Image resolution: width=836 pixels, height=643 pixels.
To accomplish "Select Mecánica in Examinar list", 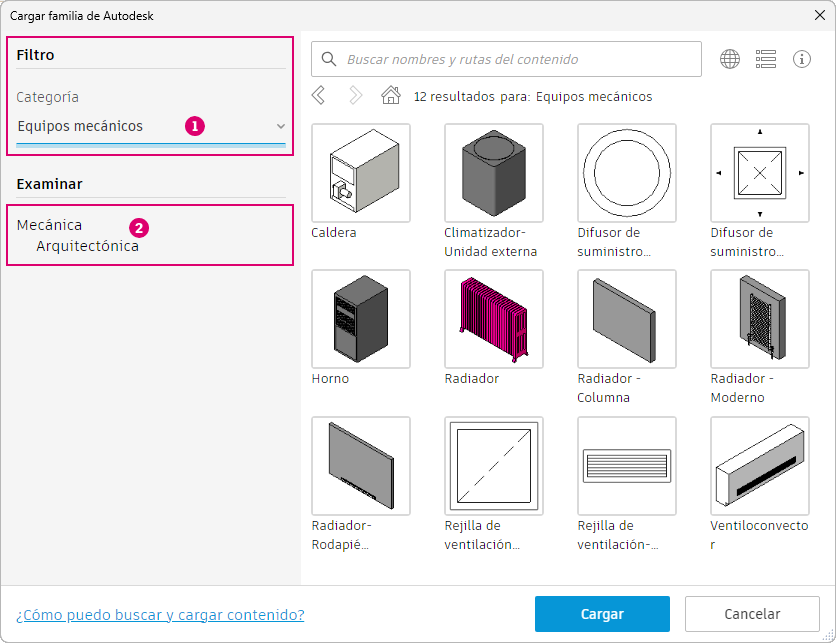I will click(x=50, y=225).
